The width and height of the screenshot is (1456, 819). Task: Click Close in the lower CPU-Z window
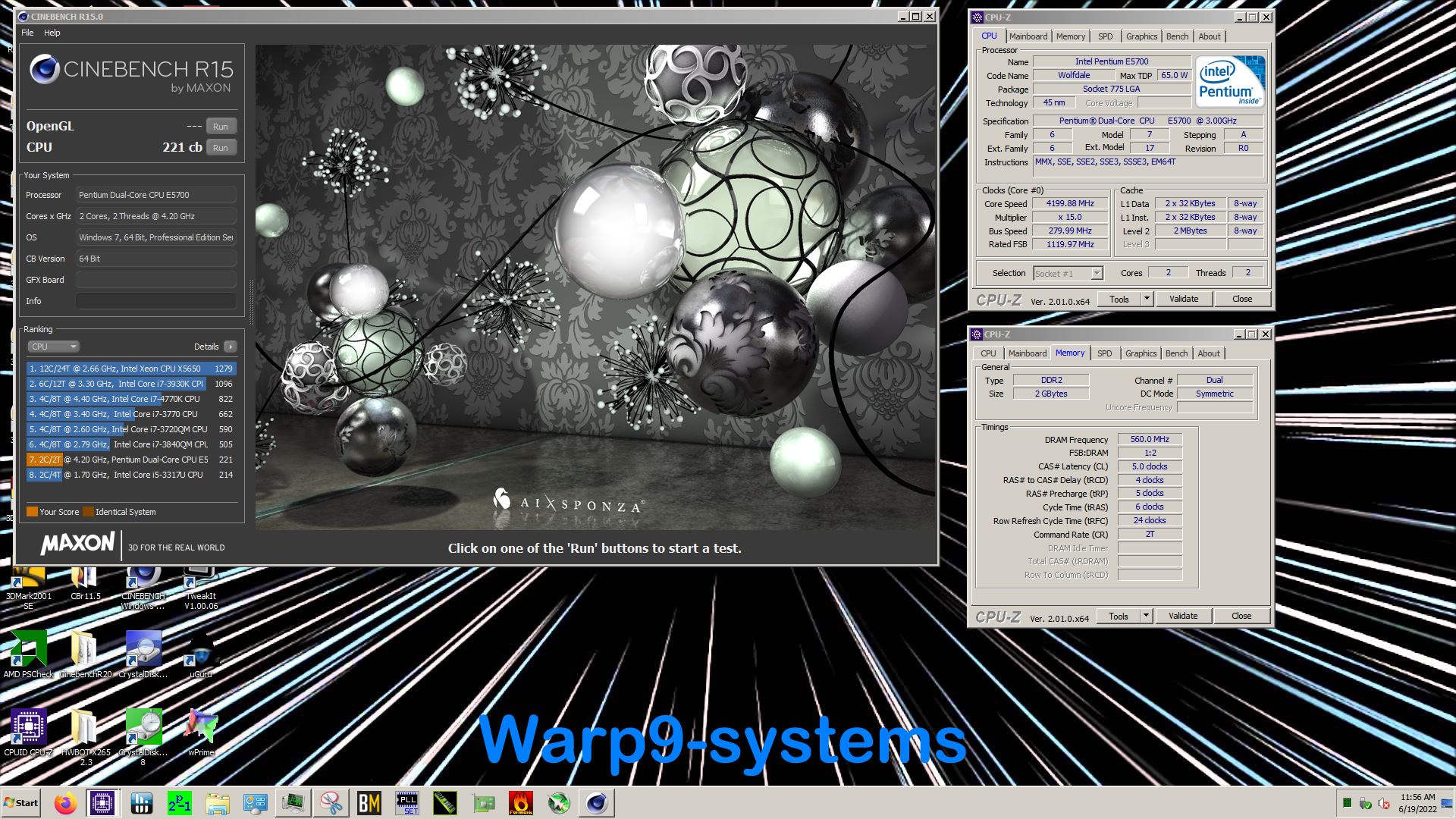click(1241, 617)
